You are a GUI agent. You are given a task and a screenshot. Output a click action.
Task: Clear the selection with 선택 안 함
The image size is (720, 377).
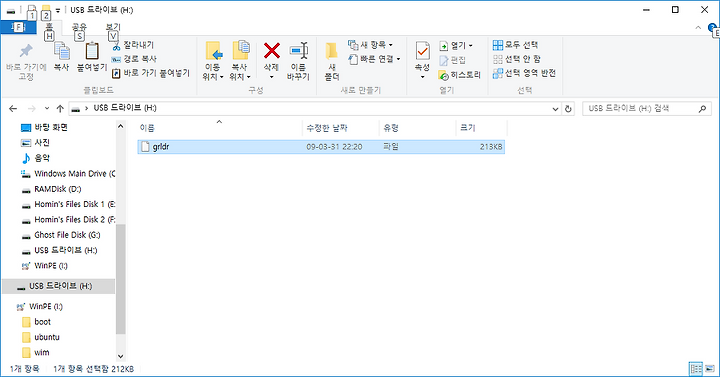tap(517, 59)
